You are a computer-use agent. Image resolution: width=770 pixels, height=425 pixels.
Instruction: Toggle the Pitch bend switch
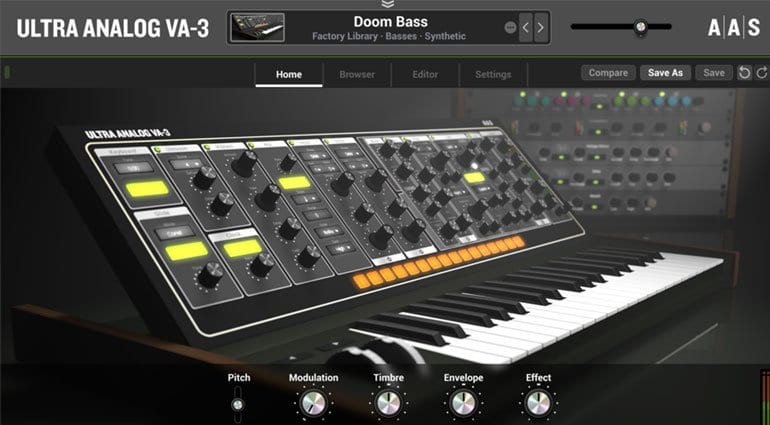point(238,405)
